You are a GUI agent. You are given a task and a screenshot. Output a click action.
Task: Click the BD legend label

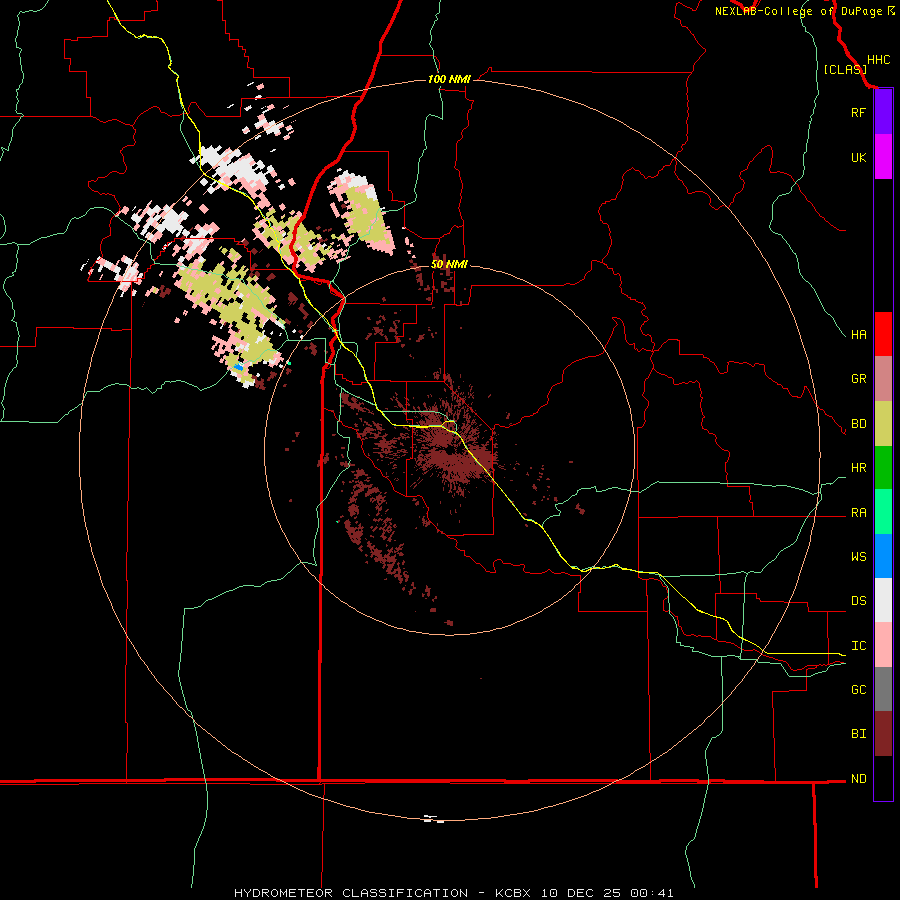pos(858,424)
